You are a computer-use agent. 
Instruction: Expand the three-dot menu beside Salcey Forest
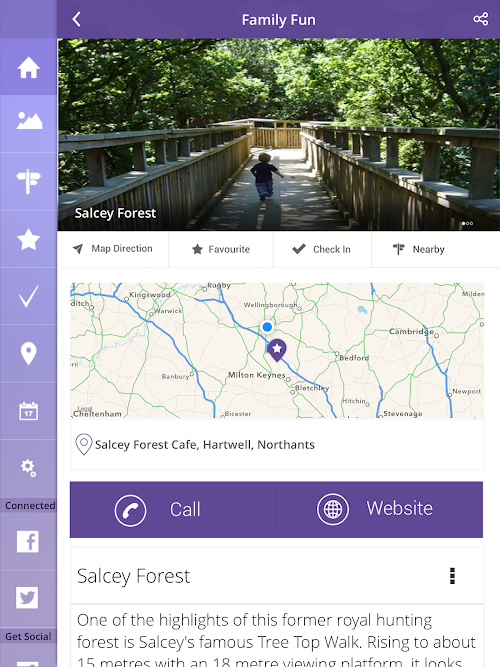(452, 576)
